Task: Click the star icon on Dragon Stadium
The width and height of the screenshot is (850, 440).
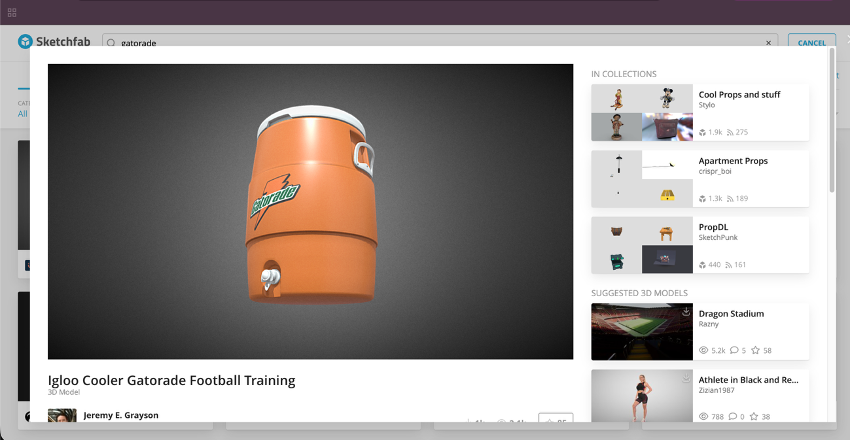Action: (755, 351)
